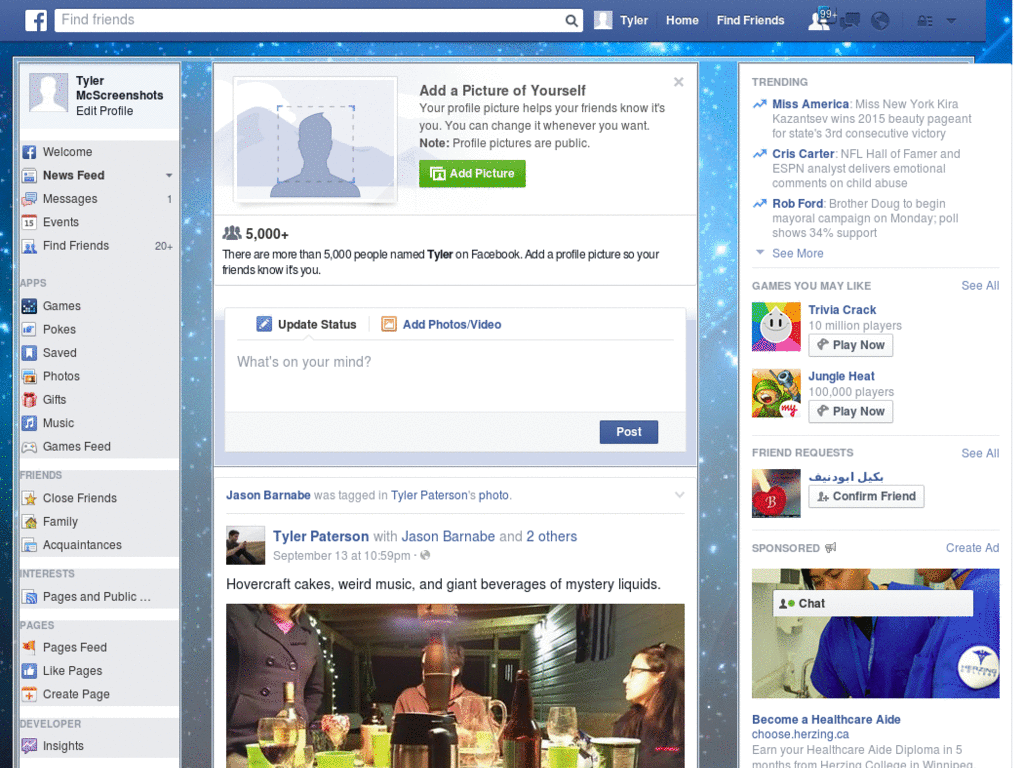
Task: Click the Create Ad link
Action: coord(972,548)
